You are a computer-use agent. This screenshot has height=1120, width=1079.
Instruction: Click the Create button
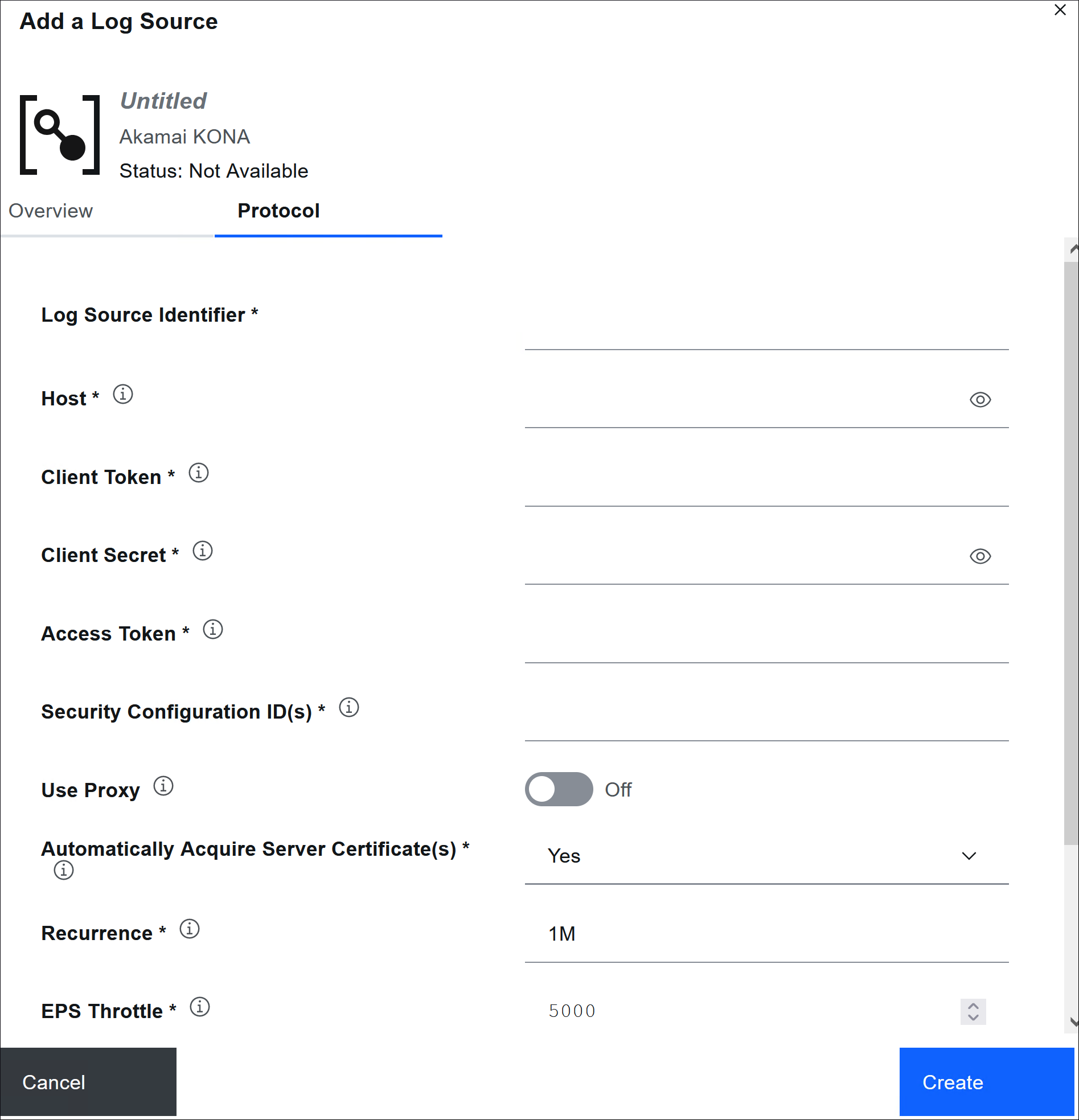click(x=986, y=1082)
